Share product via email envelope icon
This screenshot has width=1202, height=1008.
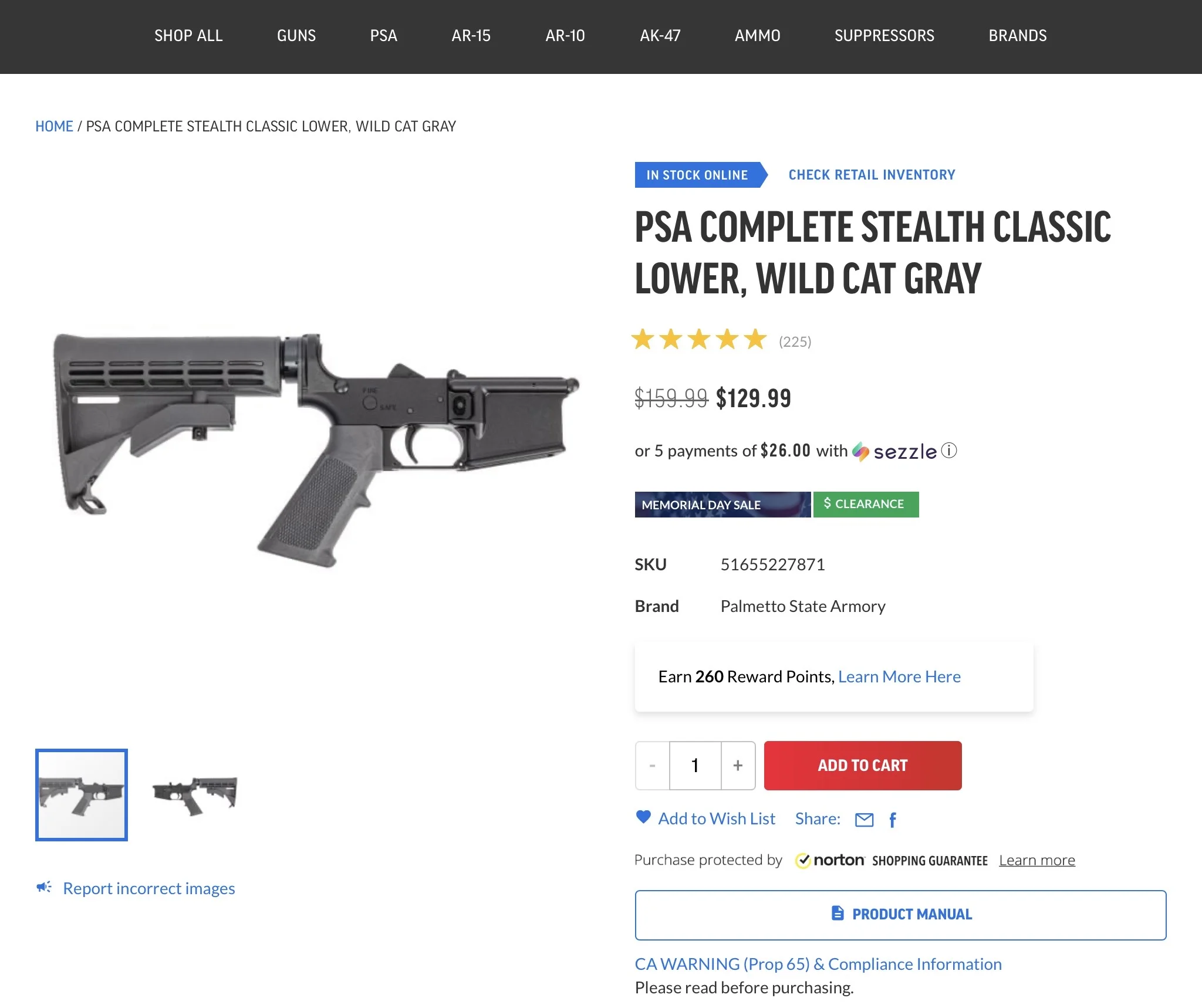click(x=864, y=820)
